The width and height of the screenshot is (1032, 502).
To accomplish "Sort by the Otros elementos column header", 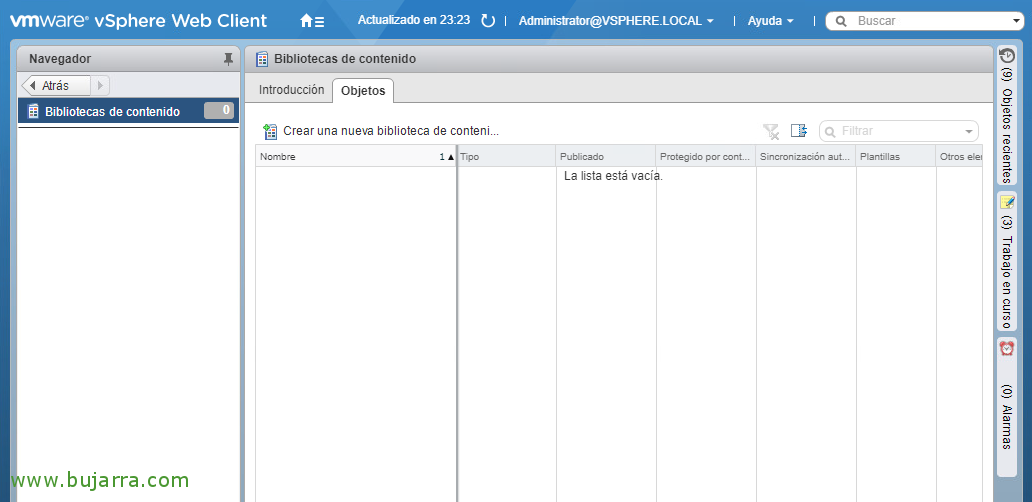I will pos(960,157).
